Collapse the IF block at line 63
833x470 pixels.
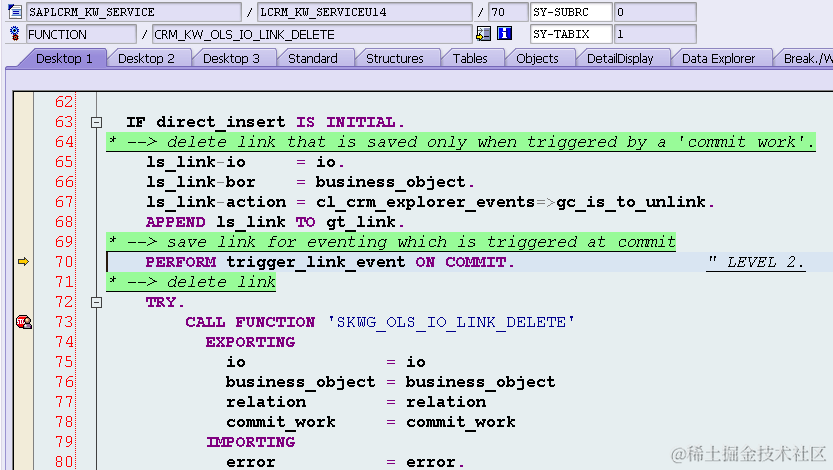[x=96, y=122]
